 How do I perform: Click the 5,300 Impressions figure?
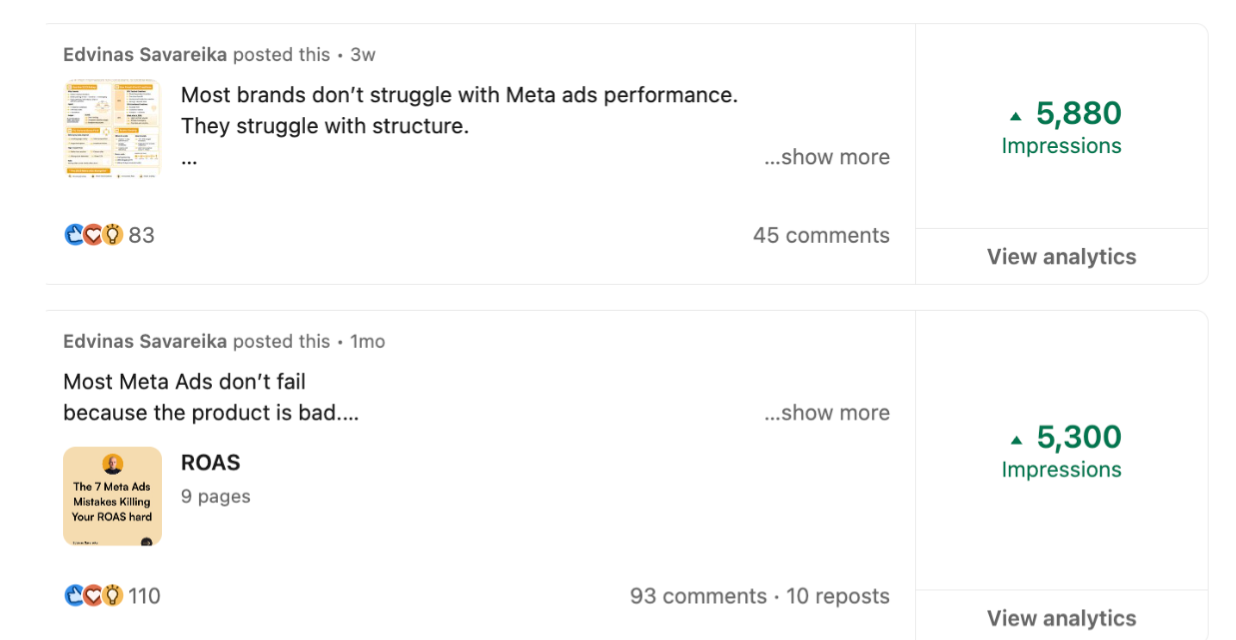(x=1078, y=438)
